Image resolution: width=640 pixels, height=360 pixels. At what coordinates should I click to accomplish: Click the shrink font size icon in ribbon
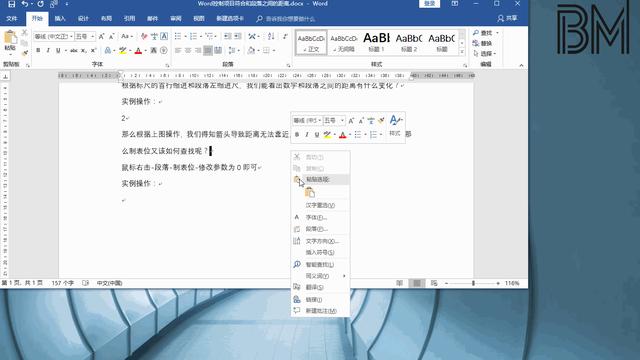click(111, 36)
